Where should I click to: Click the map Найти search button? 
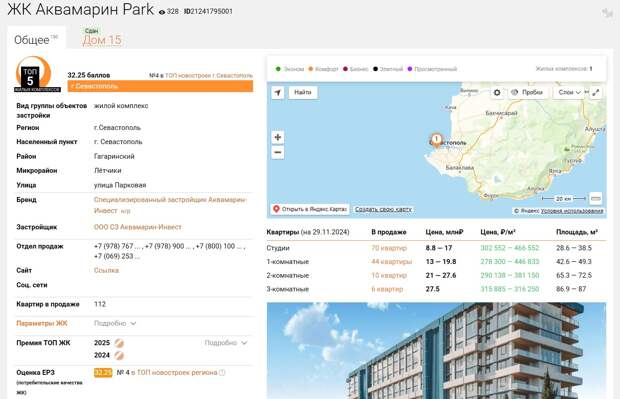click(x=303, y=93)
